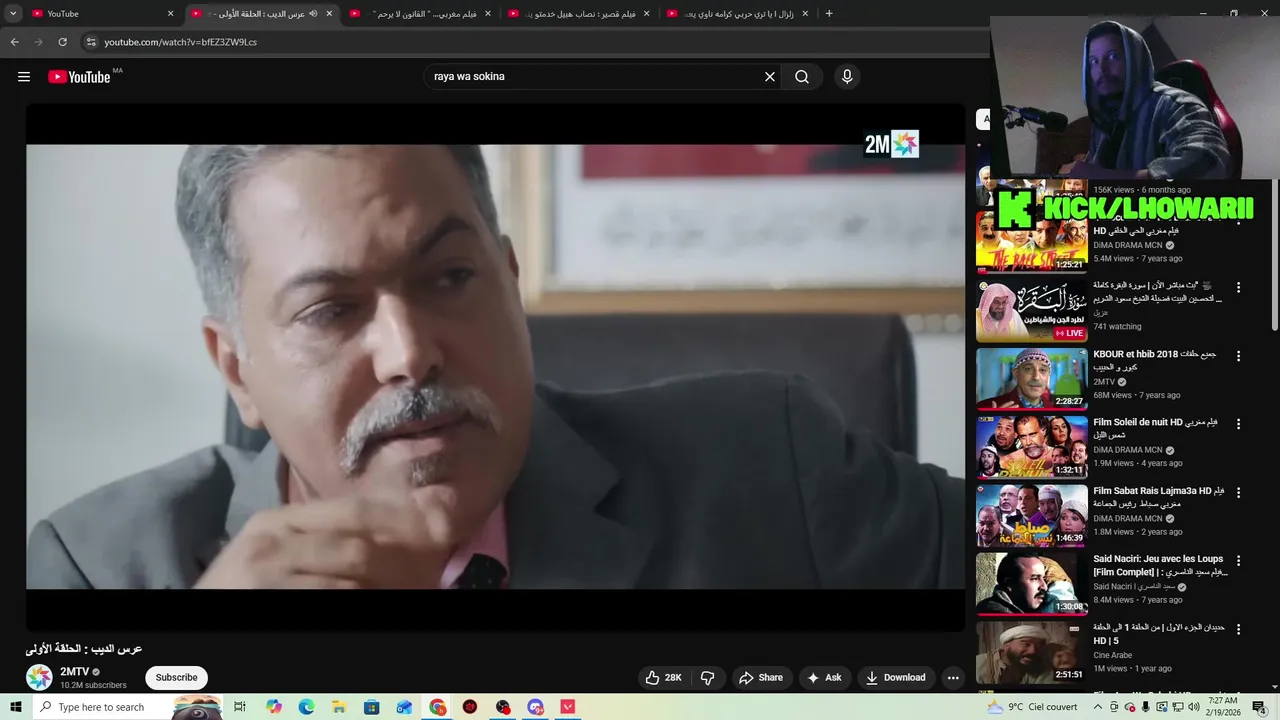The width and height of the screenshot is (1280, 720).
Task: Show hidden system tray icons
Action: [x=1100, y=707]
